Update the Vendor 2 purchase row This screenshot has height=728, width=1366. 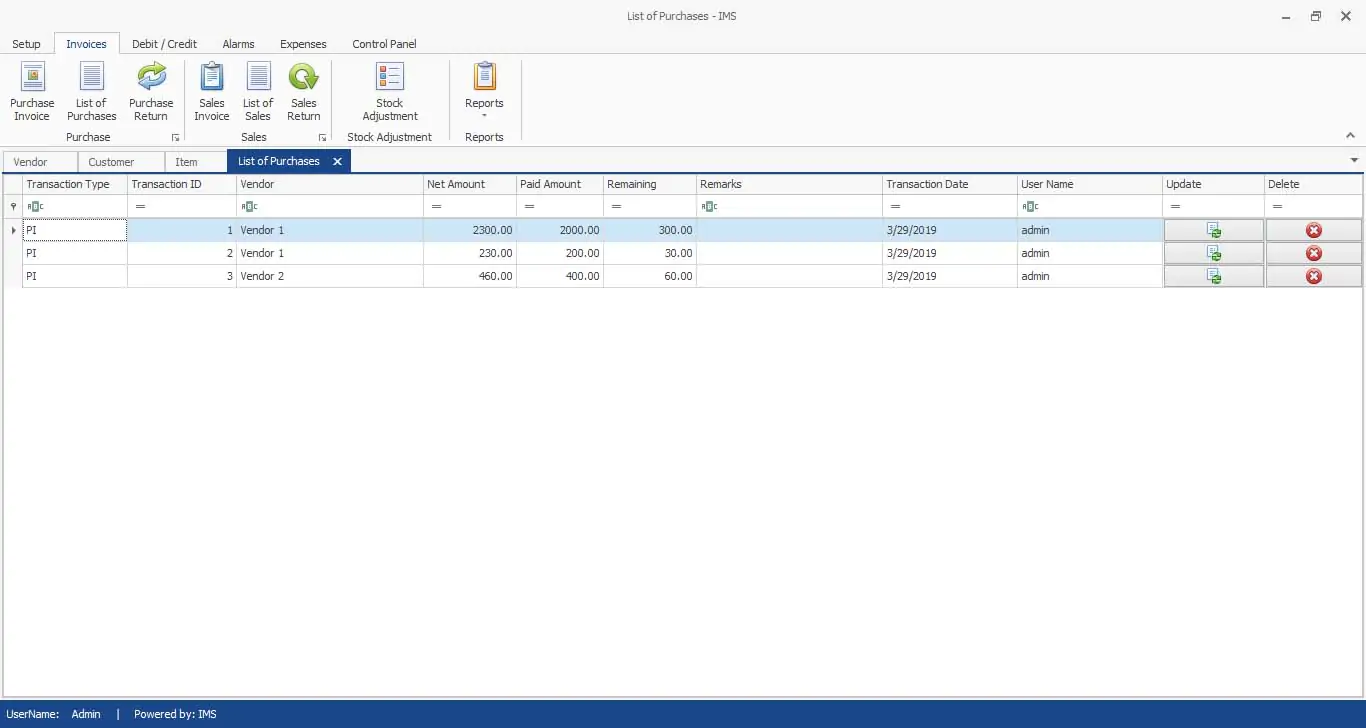tap(1213, 276)
